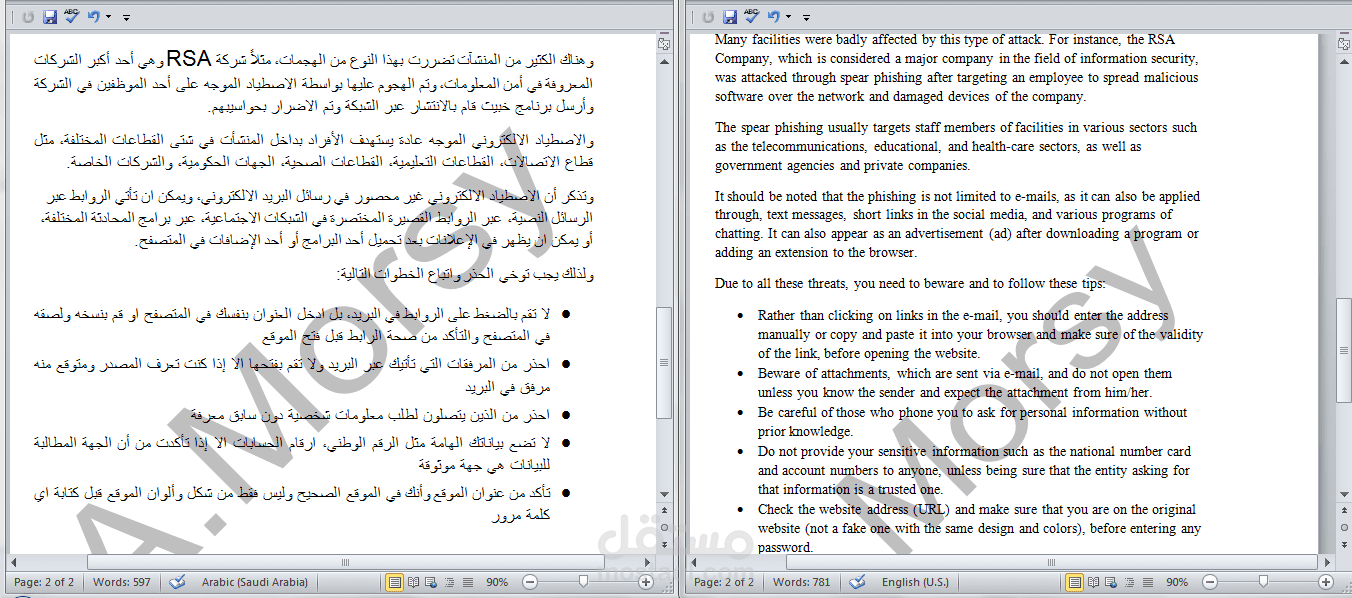
Task: Click 90% zoom level in English window
Action: pyautogui.click(x=1177, y=582)
